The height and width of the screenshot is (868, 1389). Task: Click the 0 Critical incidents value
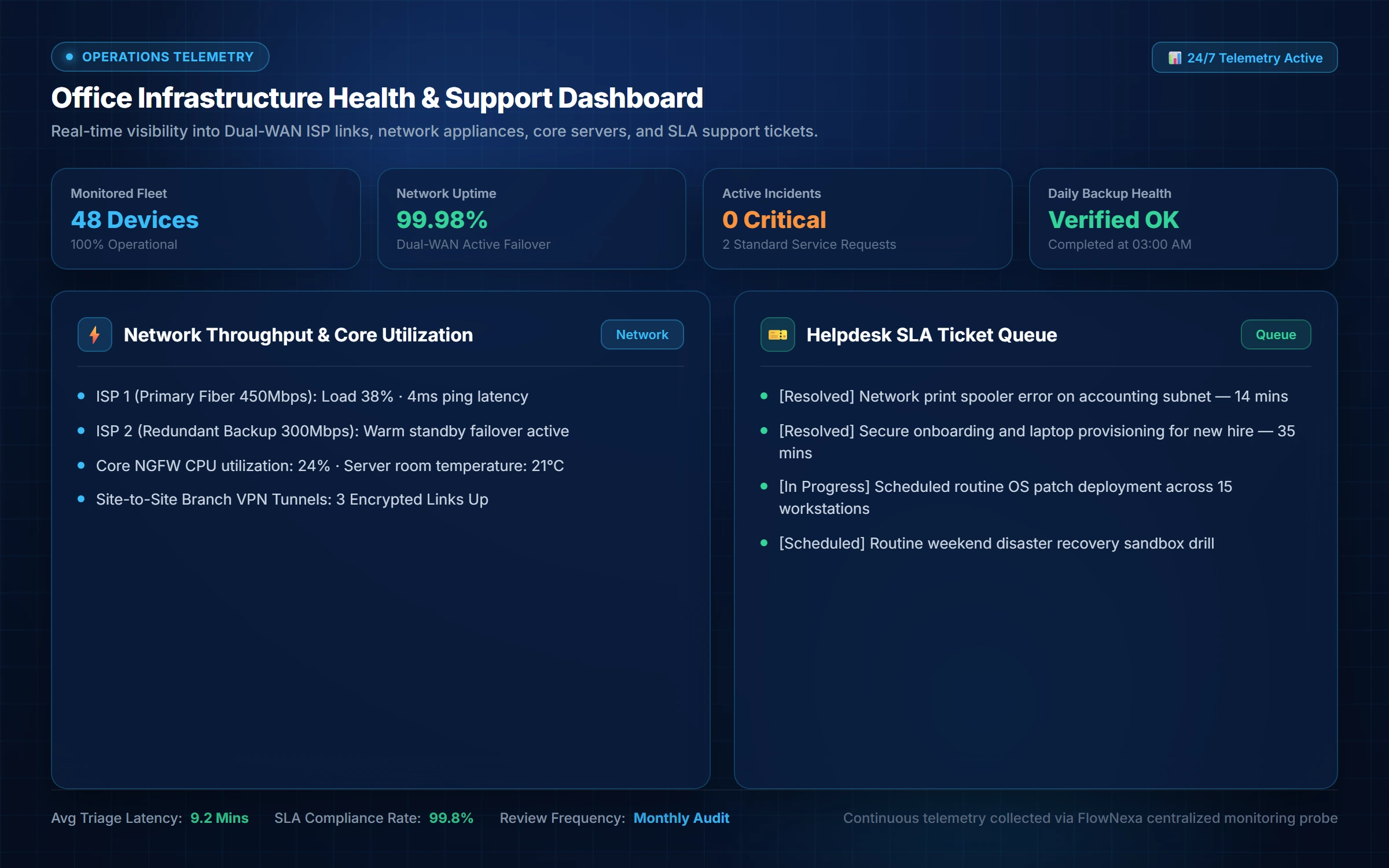(x=774, y=220)
